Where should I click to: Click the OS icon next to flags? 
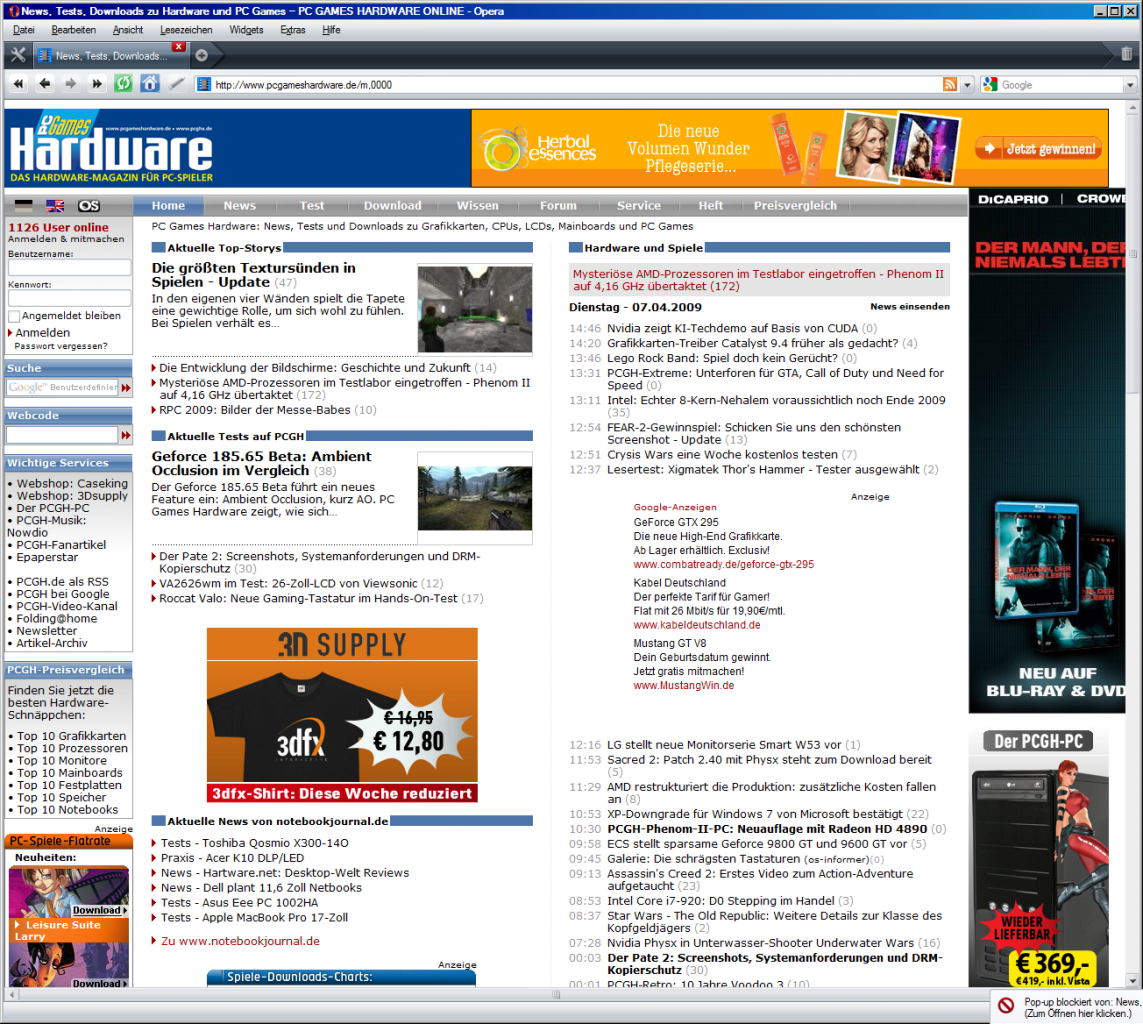89,206
